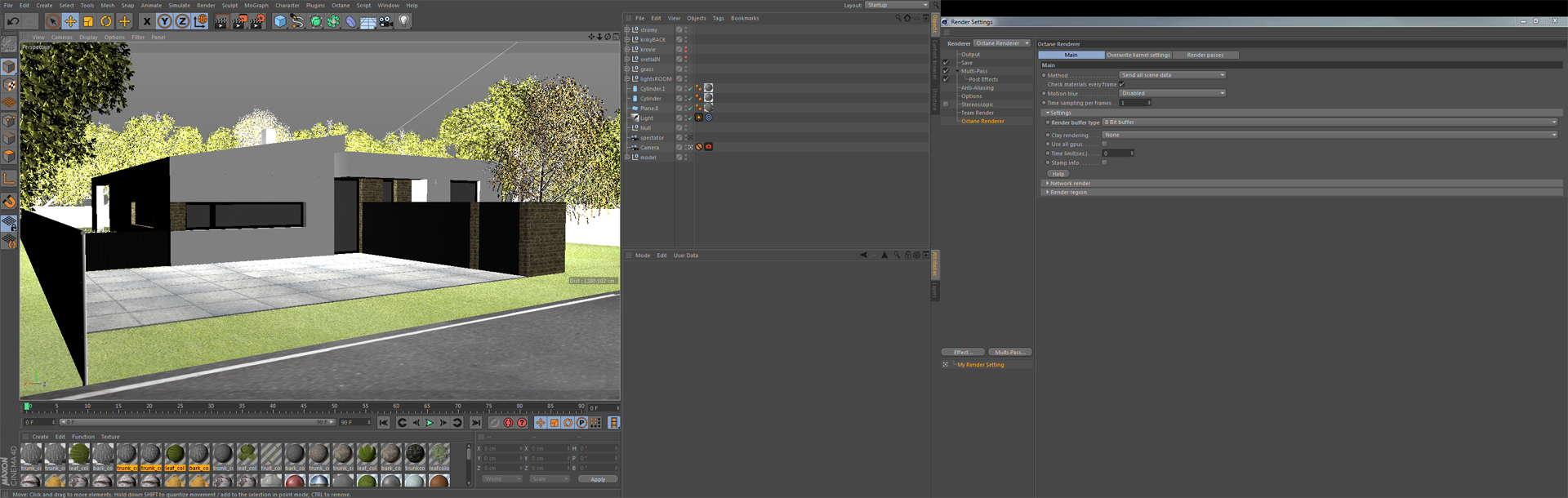Go to start of timeline
The height and width of the screenshot is (498, 1568).
pos(384,423)
